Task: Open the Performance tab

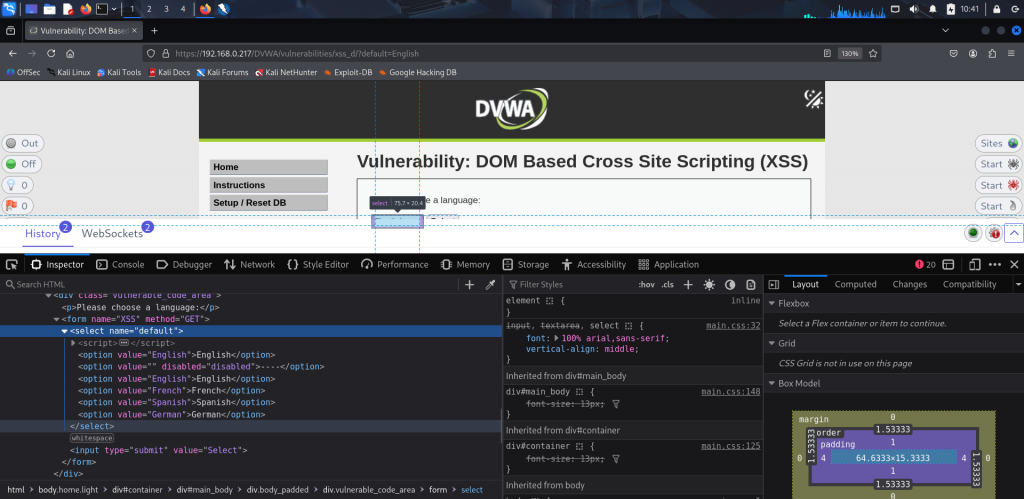Action: pos(394,265)
